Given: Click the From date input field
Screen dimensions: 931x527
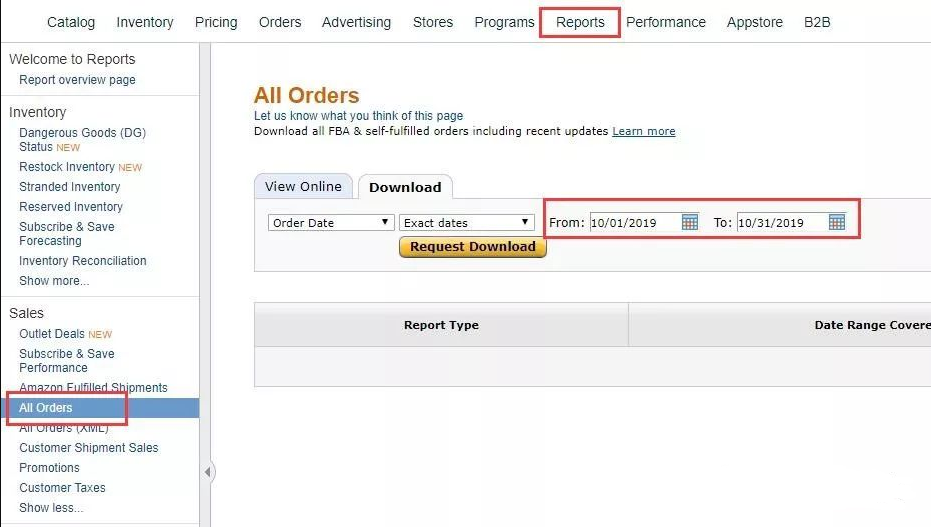Looking at the screenshot, I should [x=635, y=223].
